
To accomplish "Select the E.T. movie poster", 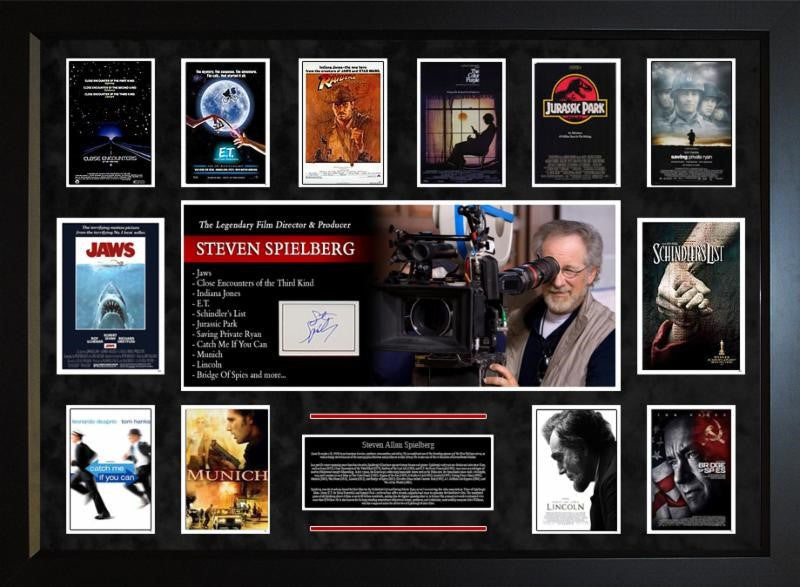I will [225, 123].
